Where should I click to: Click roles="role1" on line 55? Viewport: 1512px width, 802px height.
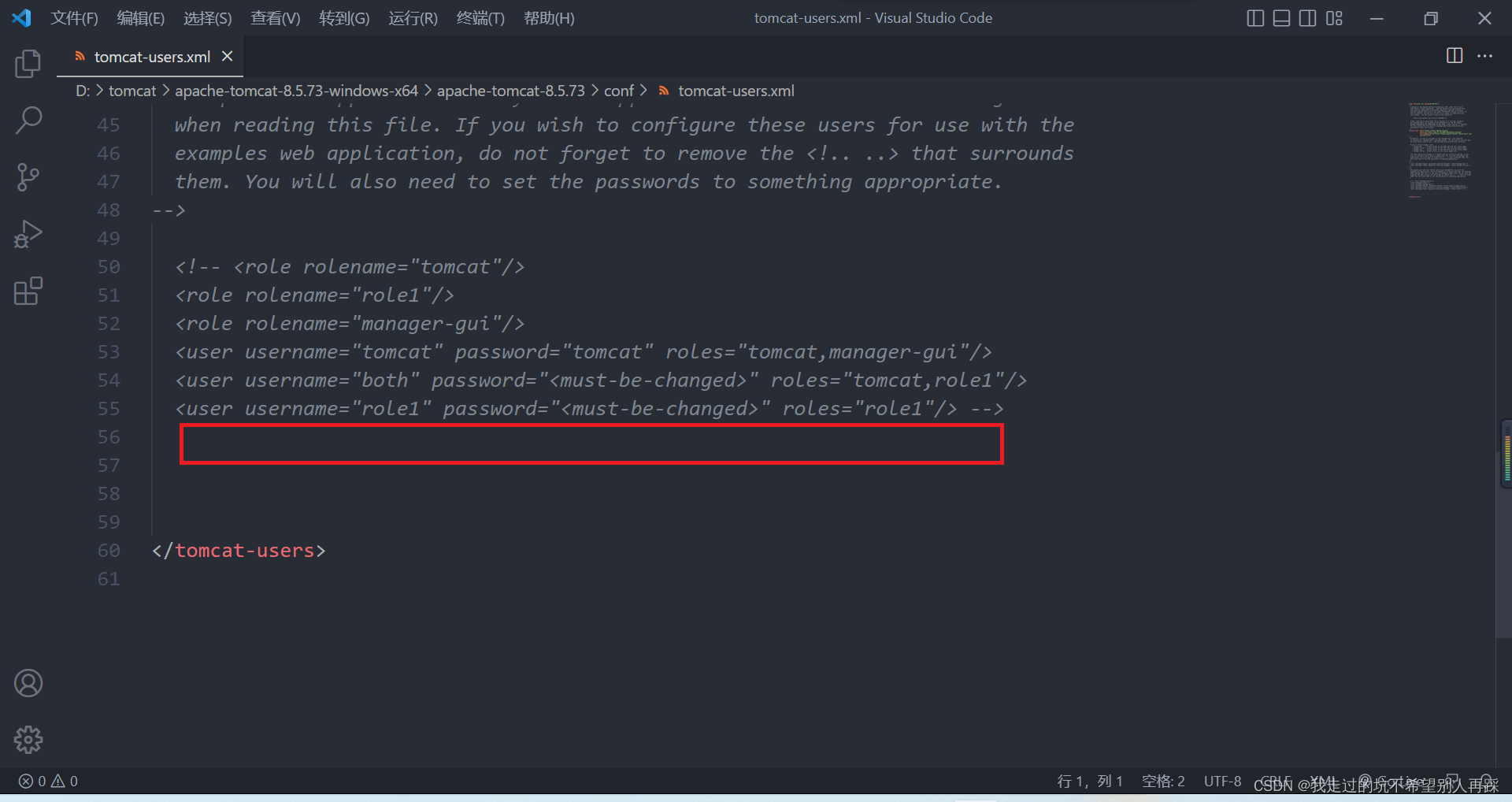click(x=858, y=409)
